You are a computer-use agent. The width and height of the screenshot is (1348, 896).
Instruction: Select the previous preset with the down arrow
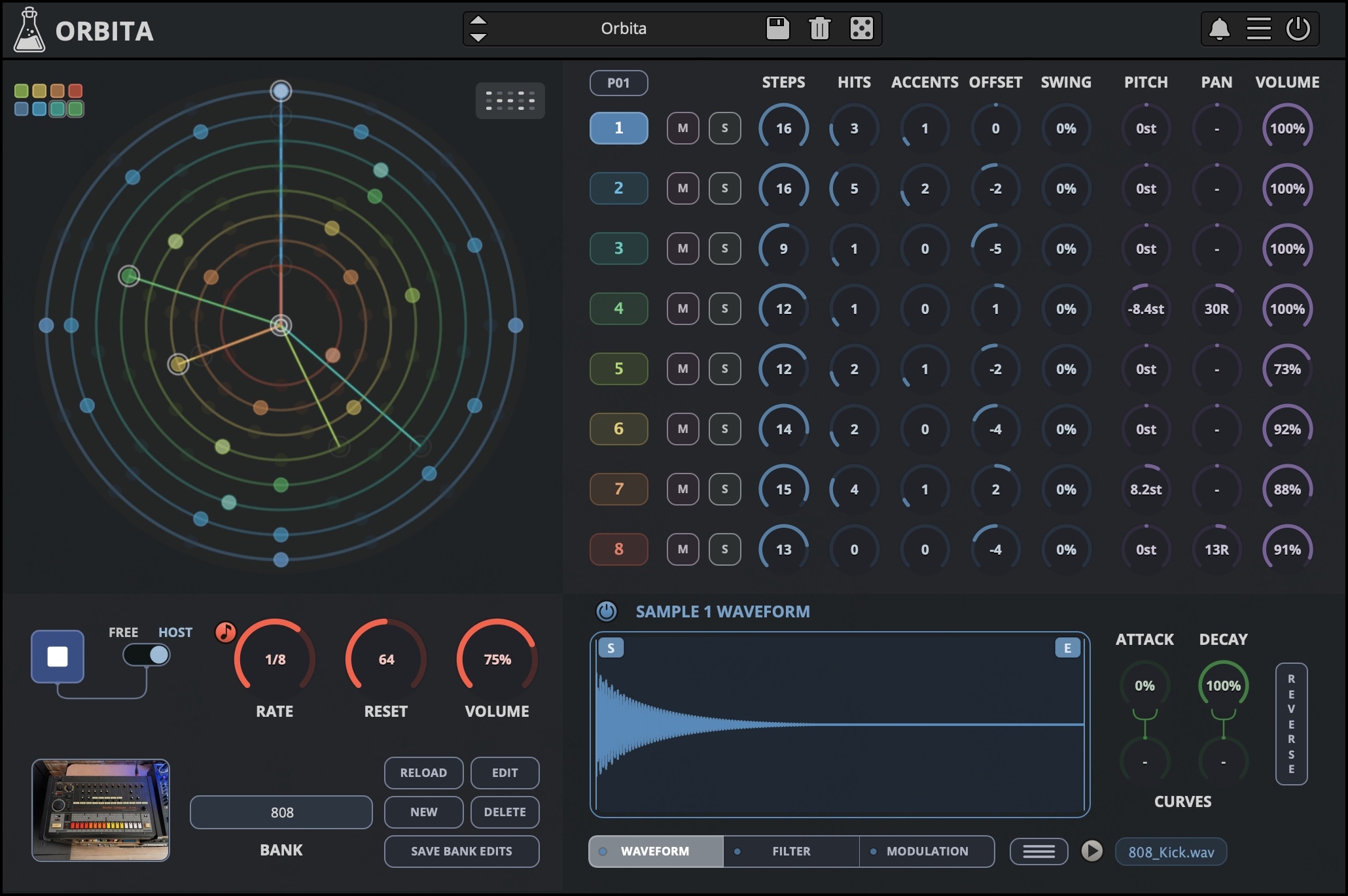[x=478, y=38]
